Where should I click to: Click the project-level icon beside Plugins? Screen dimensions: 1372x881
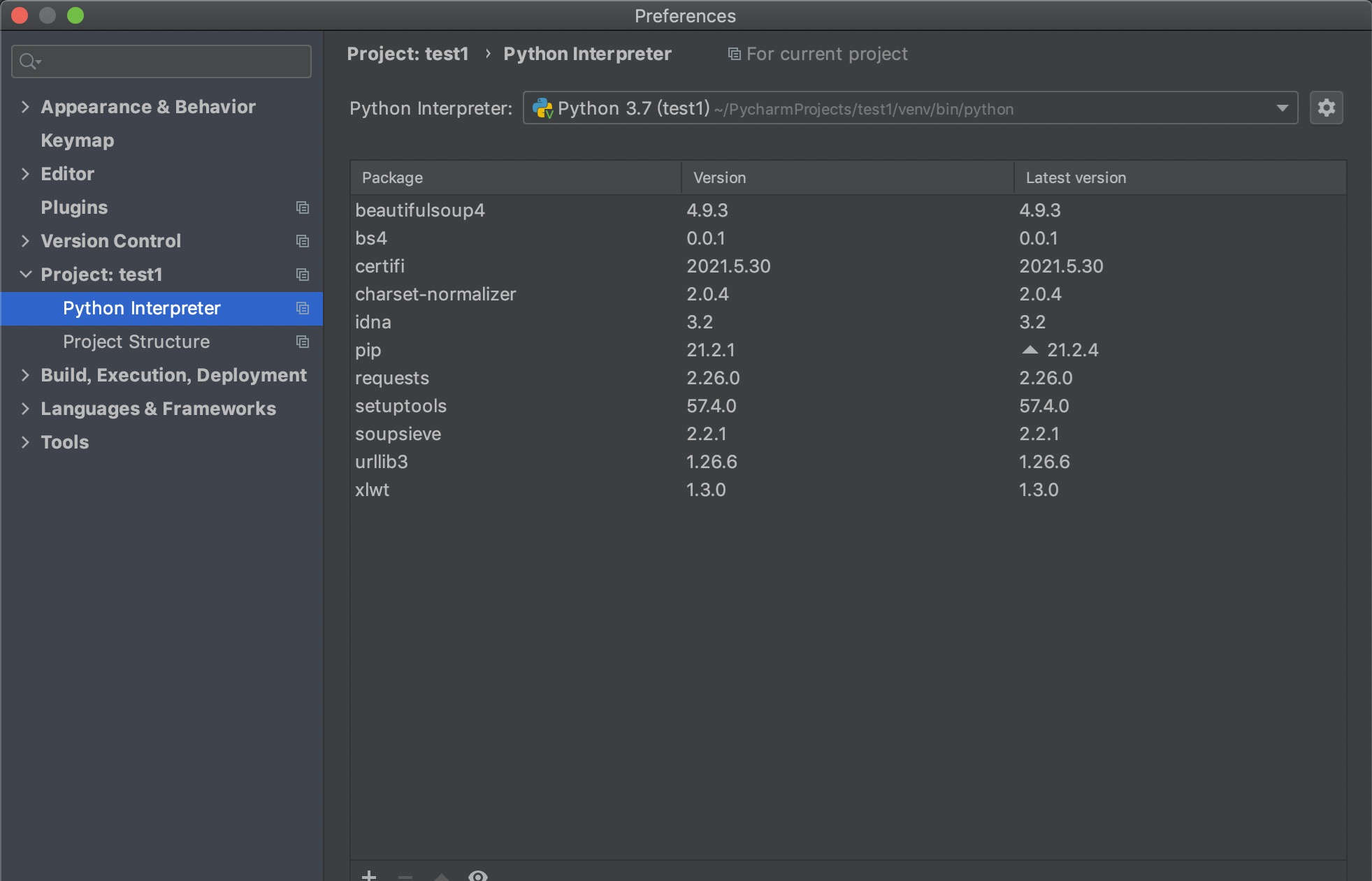[x=303, y=207]
